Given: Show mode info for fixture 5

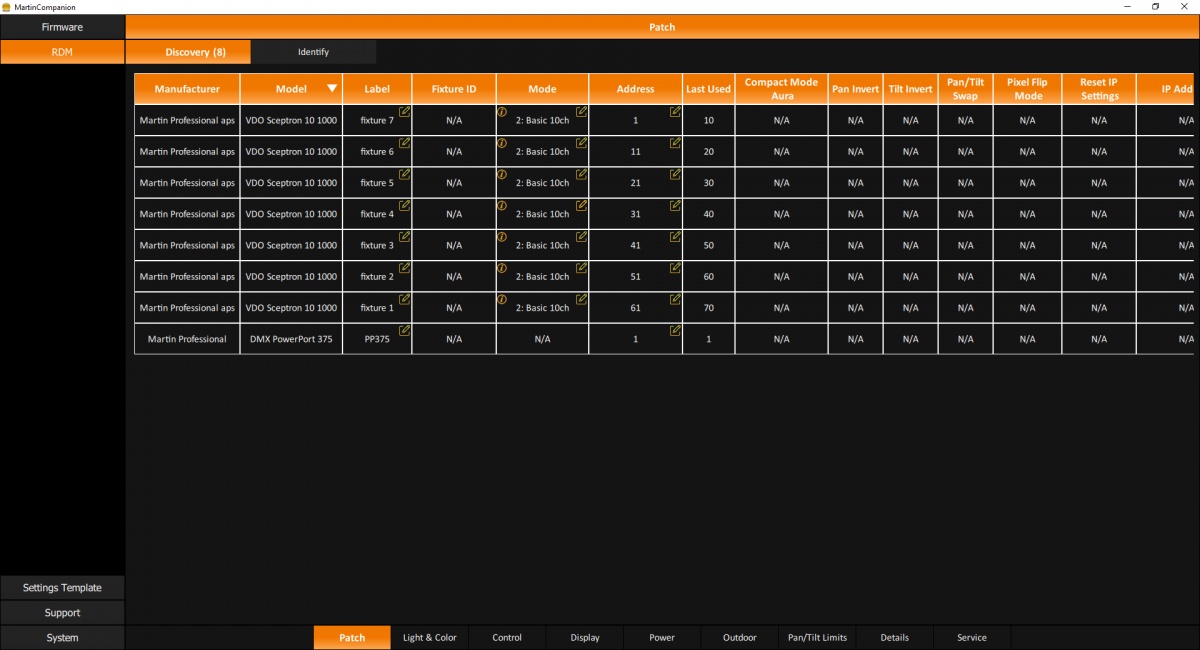Looking at the screenshot, I should [502, 174].
